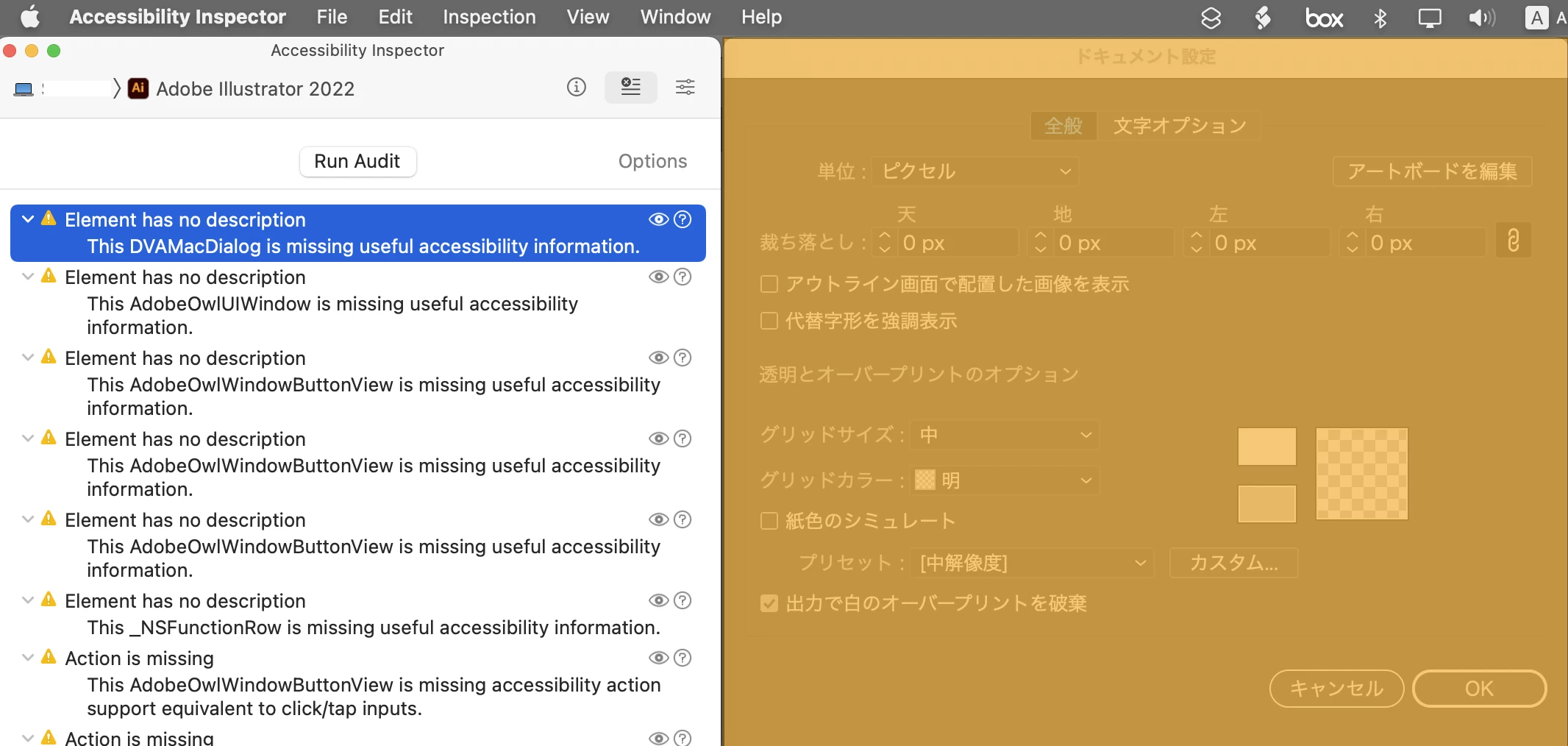The width and height of the screenshot is (1568, 746).
Task: Uncheck 出力で白のオーバープリントを破棄
Action: pyautogui.click(x=769, y=603)
